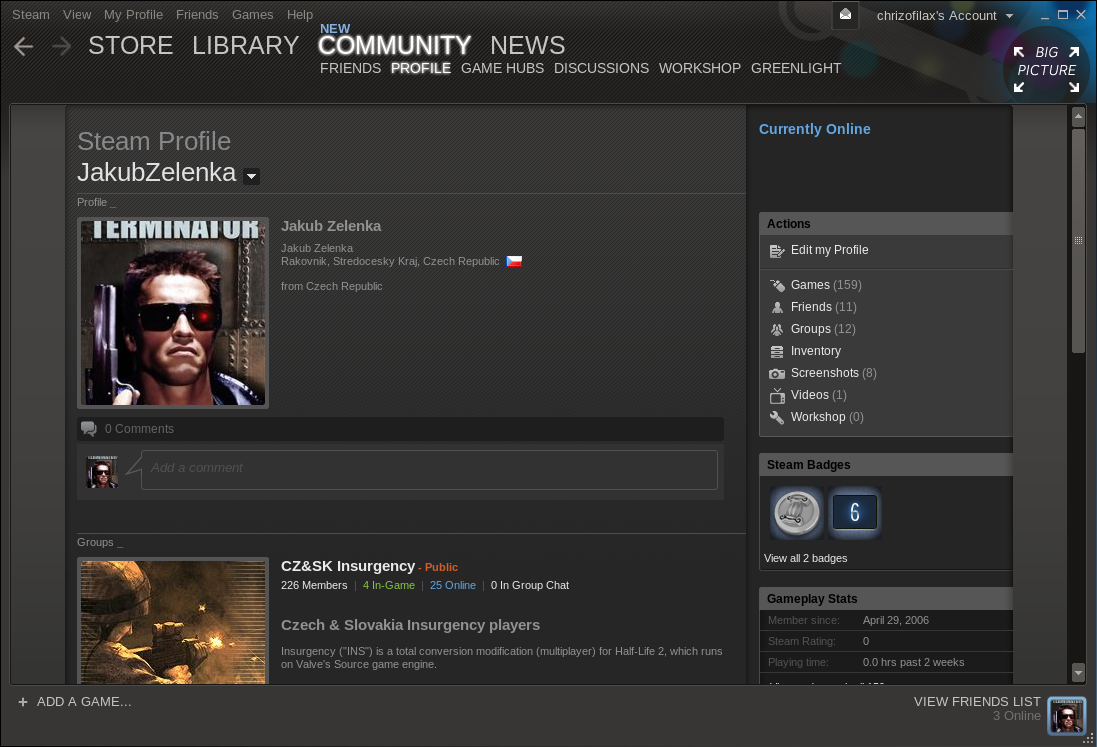Open the Help menu

click(299, 15)
